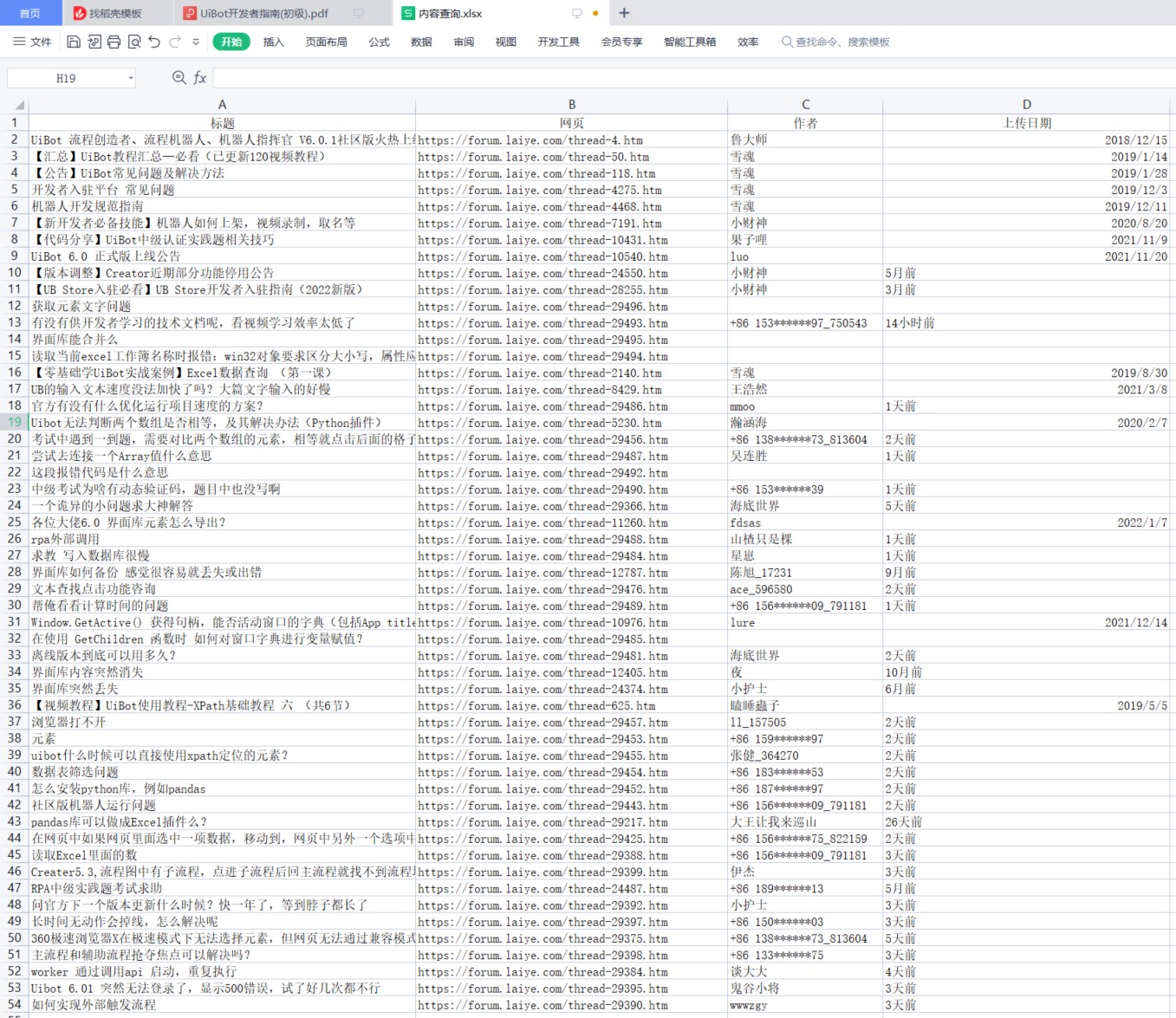This screenshot has height=1018, width=1176.
Task: Click cell 14小时前
Action: pos(1027,323)
